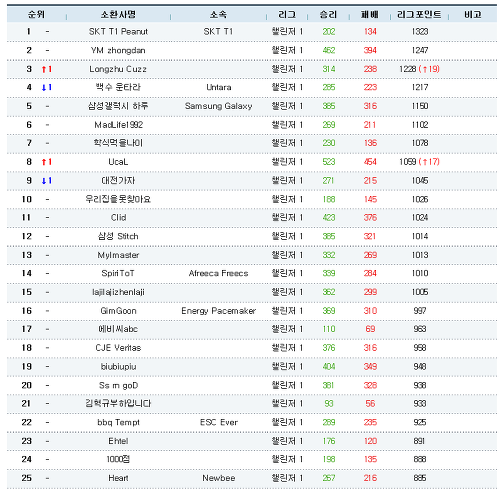Select summoner CJE Veritas
Image resolution: width=500 pixels, height=491 pixels.
(x=118, y=348)
